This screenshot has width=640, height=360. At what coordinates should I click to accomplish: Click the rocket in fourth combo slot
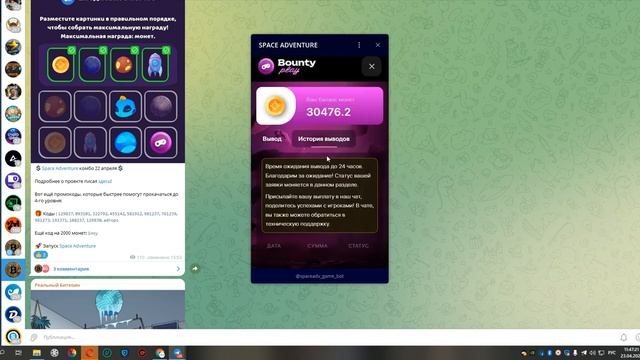(155, 64)
